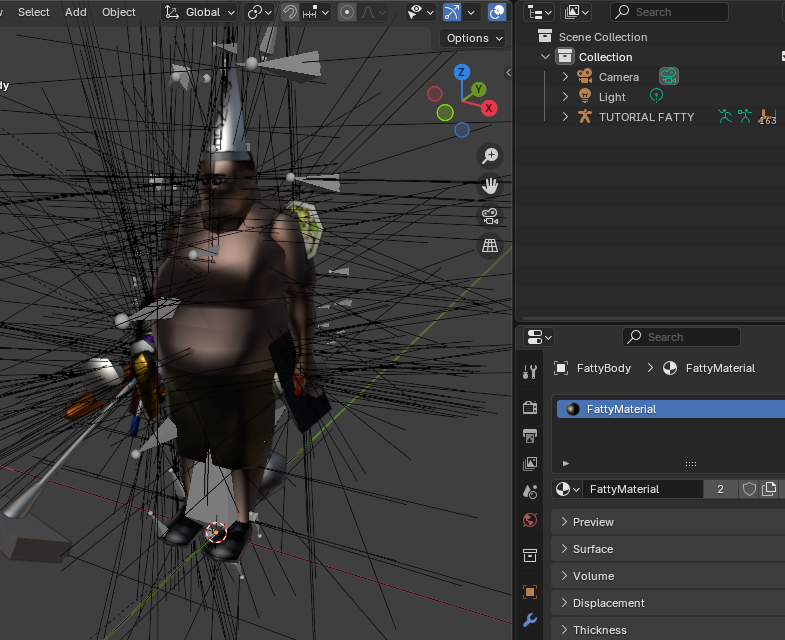The height and width of the screenshot is (640, 785).
Task: Click FattyBody in the properties breadcrumb
Action: point(603,368)
